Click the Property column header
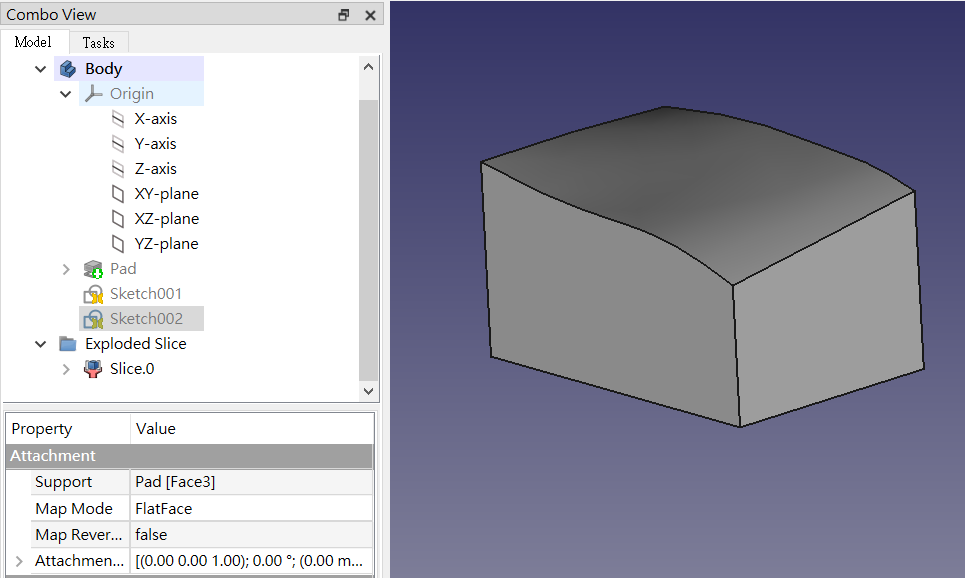 click(x=68, y=428)
